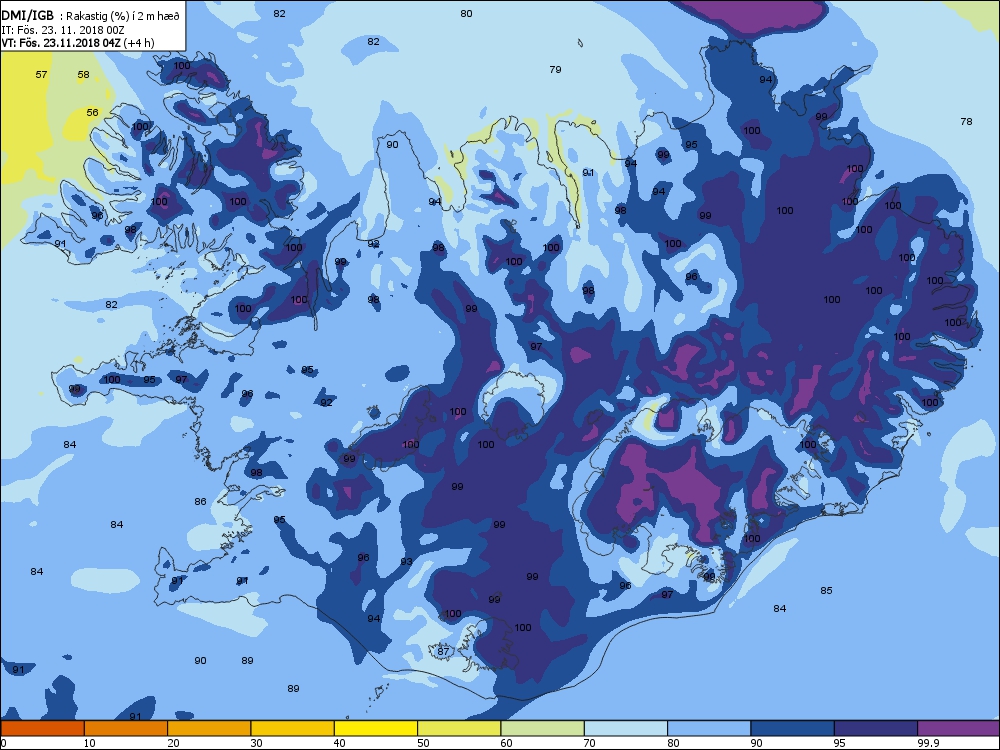1000x750 pixels.
Task: Click the humidity value 58
Action: [84, 75]
